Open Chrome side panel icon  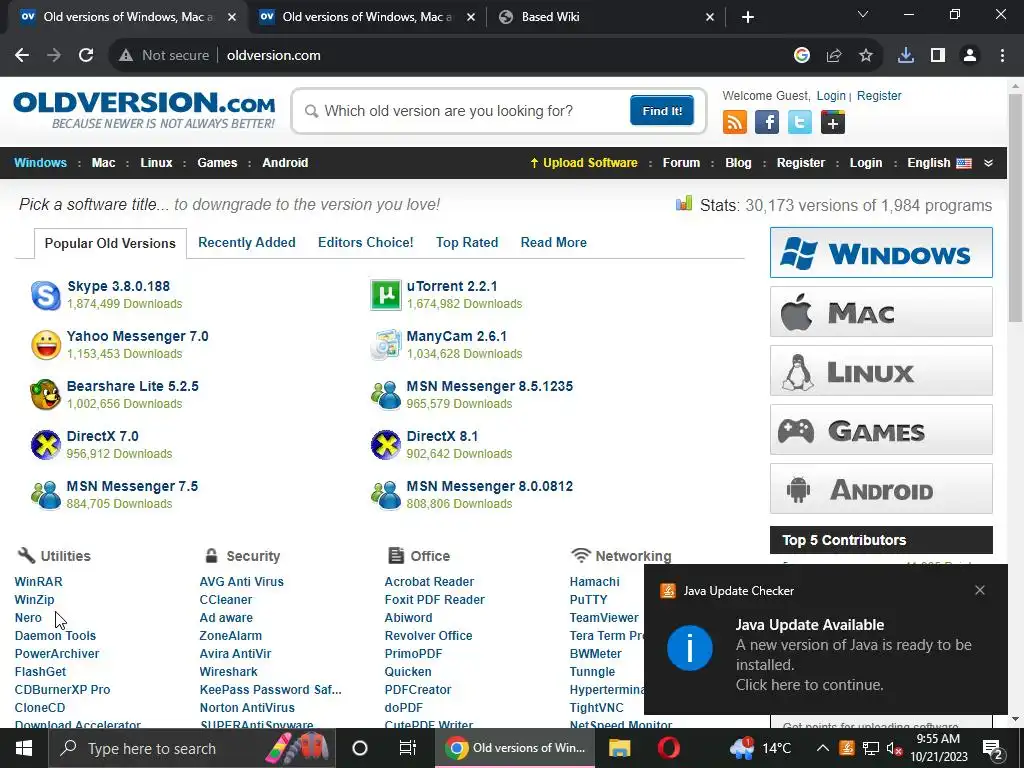(x=938, y=56)
